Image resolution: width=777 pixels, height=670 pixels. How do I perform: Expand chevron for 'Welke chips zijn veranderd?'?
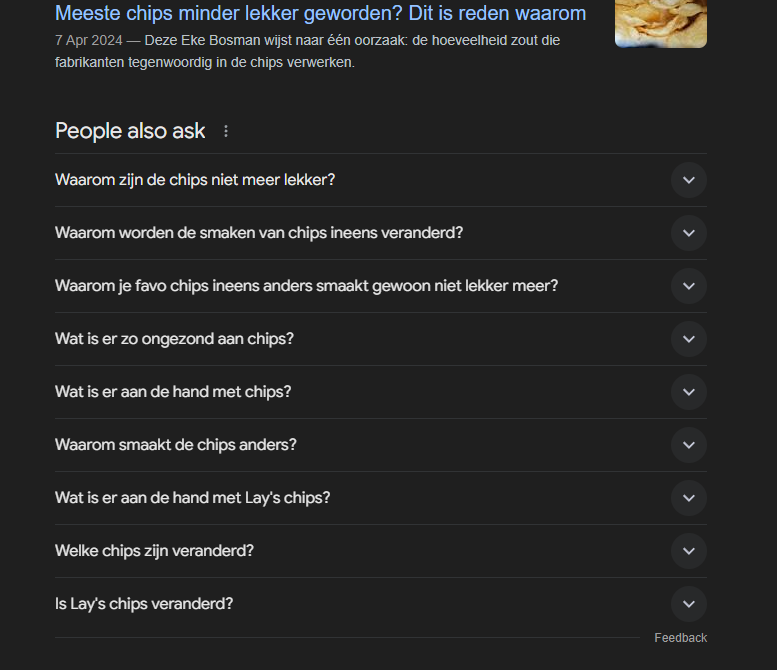[689, 551]
